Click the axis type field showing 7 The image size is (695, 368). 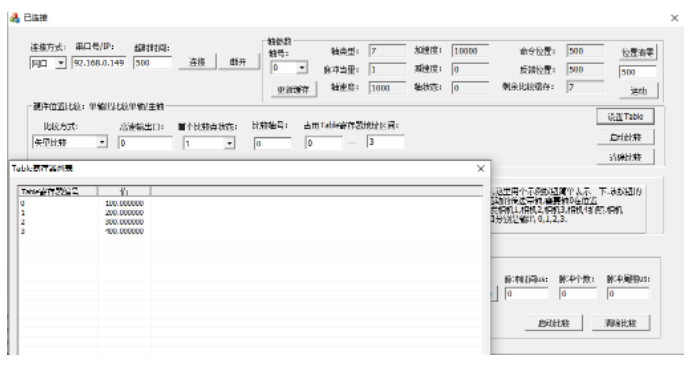(387, 51)
